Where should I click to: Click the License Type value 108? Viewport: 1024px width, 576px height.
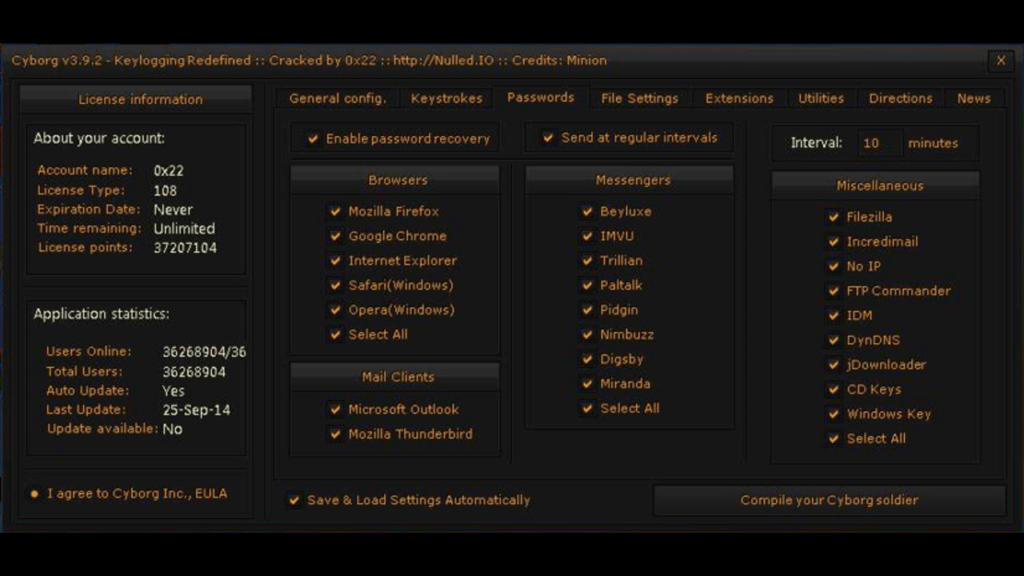tap(165, 191)
